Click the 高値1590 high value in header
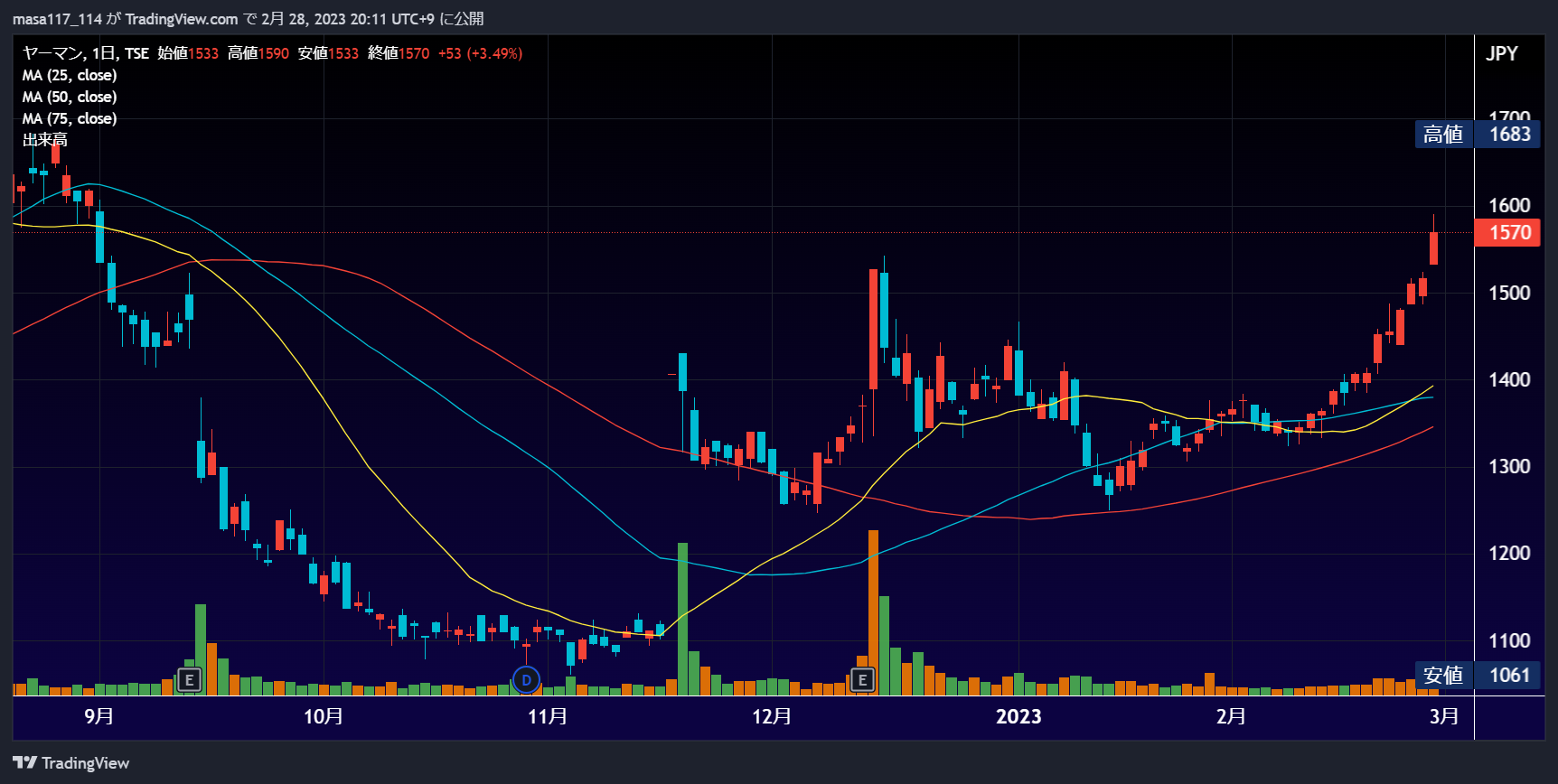Screen dimensions: 1558x784 point(258,53)
